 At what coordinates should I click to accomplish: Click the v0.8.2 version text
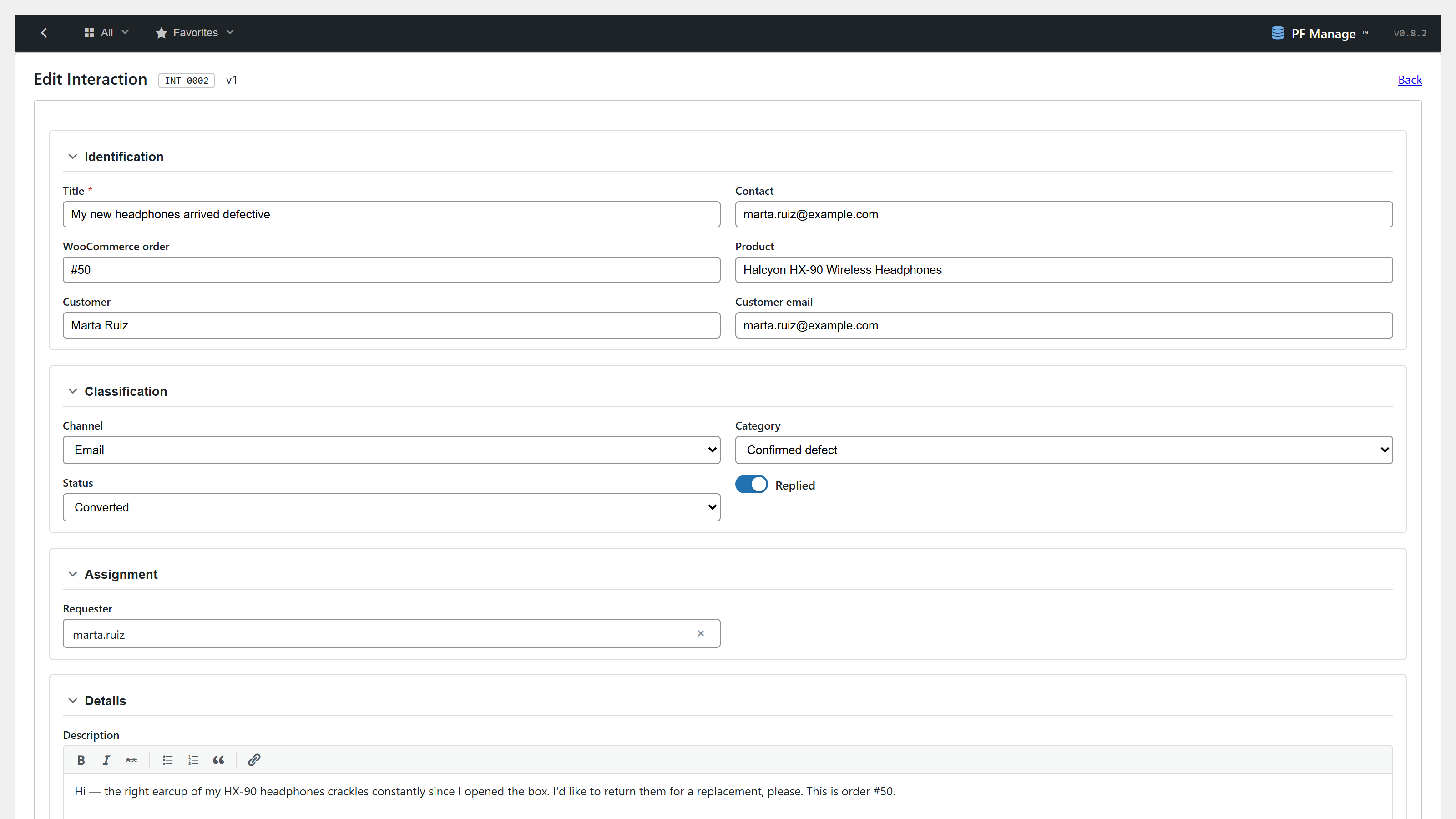1410,33
